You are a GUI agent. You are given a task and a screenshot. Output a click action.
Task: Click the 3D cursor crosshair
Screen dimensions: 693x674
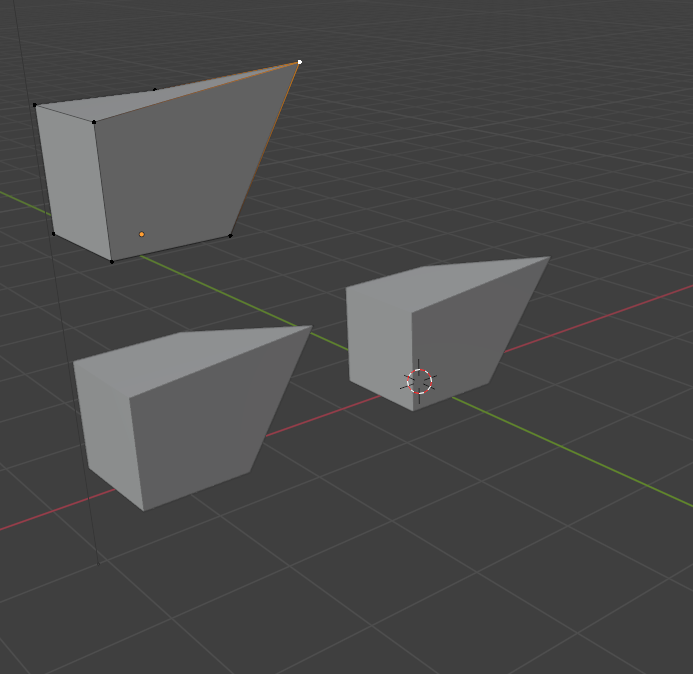419,381
